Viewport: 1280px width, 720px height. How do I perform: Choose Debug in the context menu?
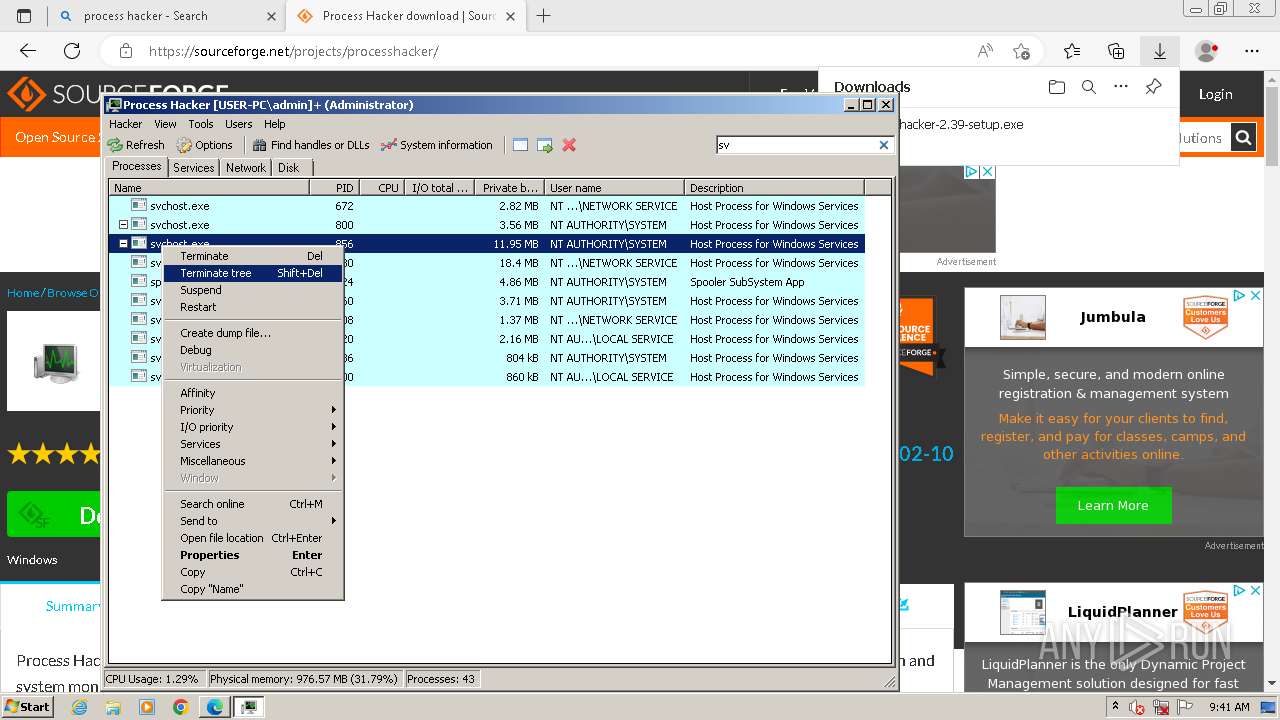pos(253,350)
